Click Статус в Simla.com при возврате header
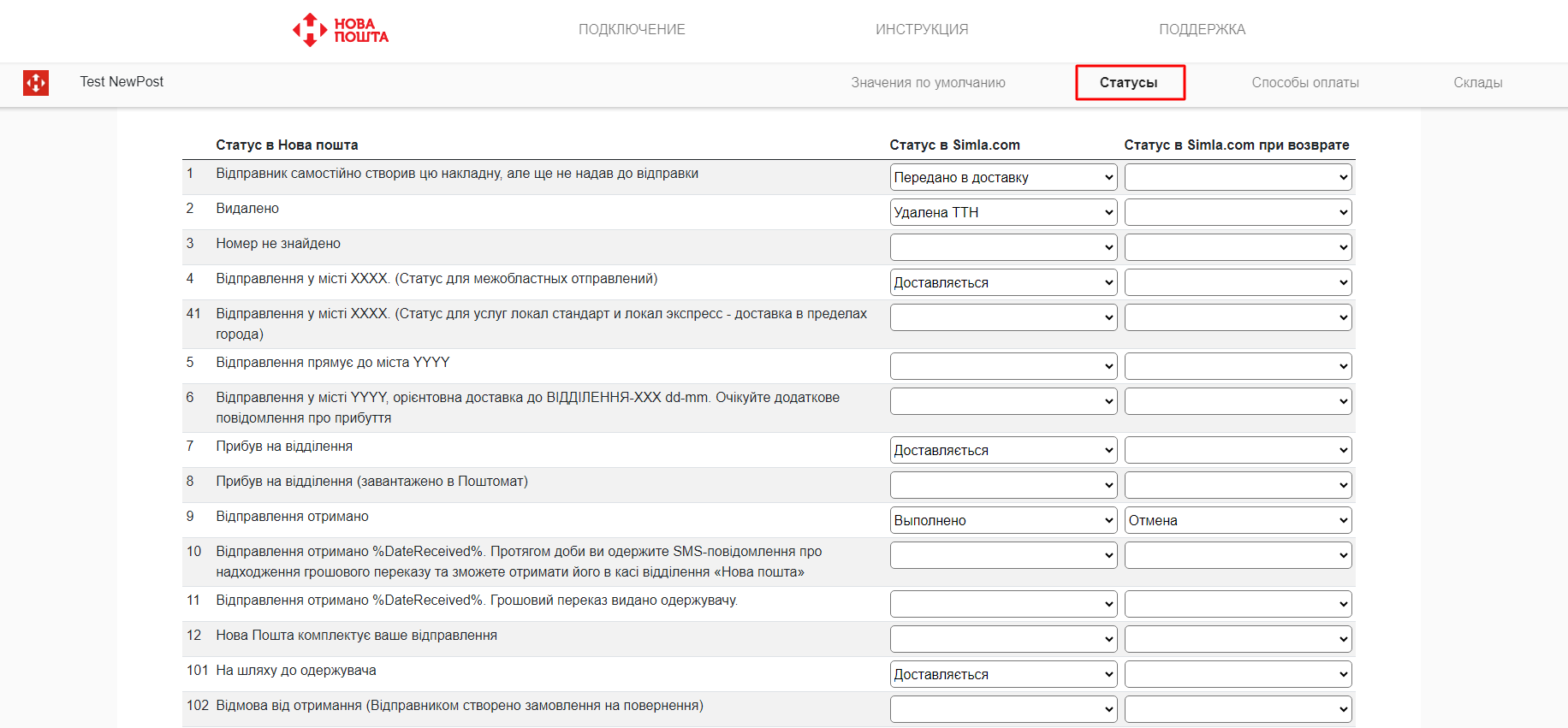Viewport: 1568px width, 728px height. [x=1237, y=145]
